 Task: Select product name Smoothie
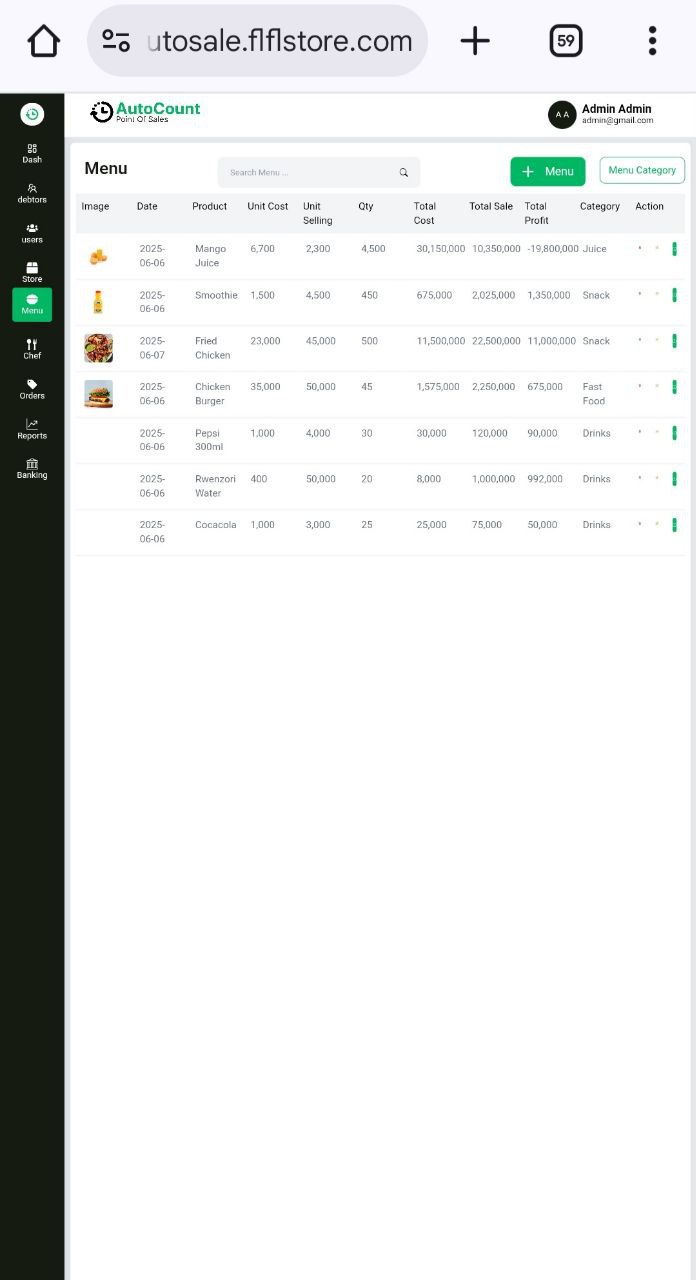216,295
